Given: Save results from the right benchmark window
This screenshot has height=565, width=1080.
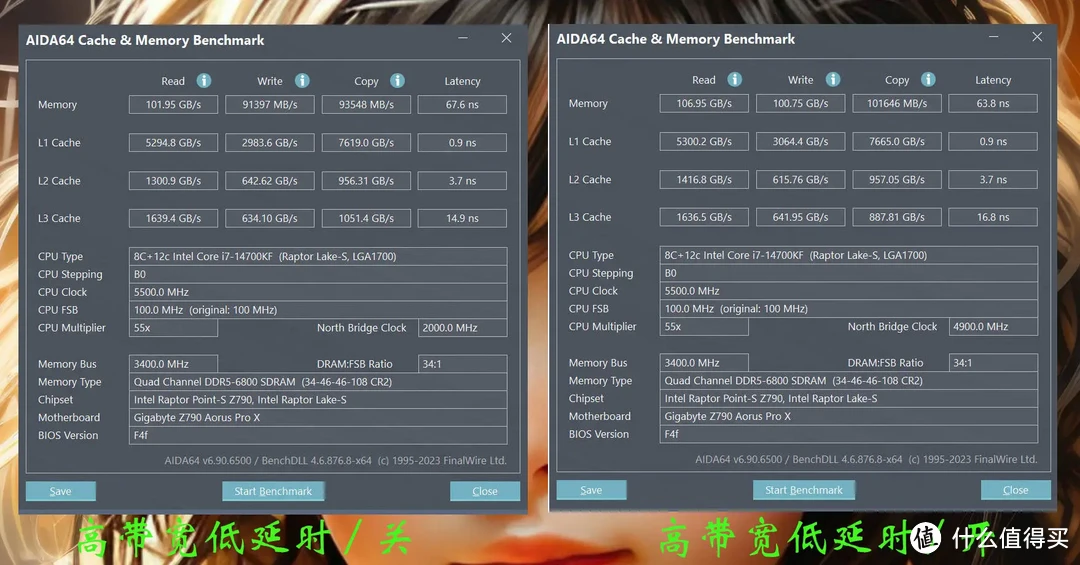Looking at the screenshot, I should [x=591, y=490].
